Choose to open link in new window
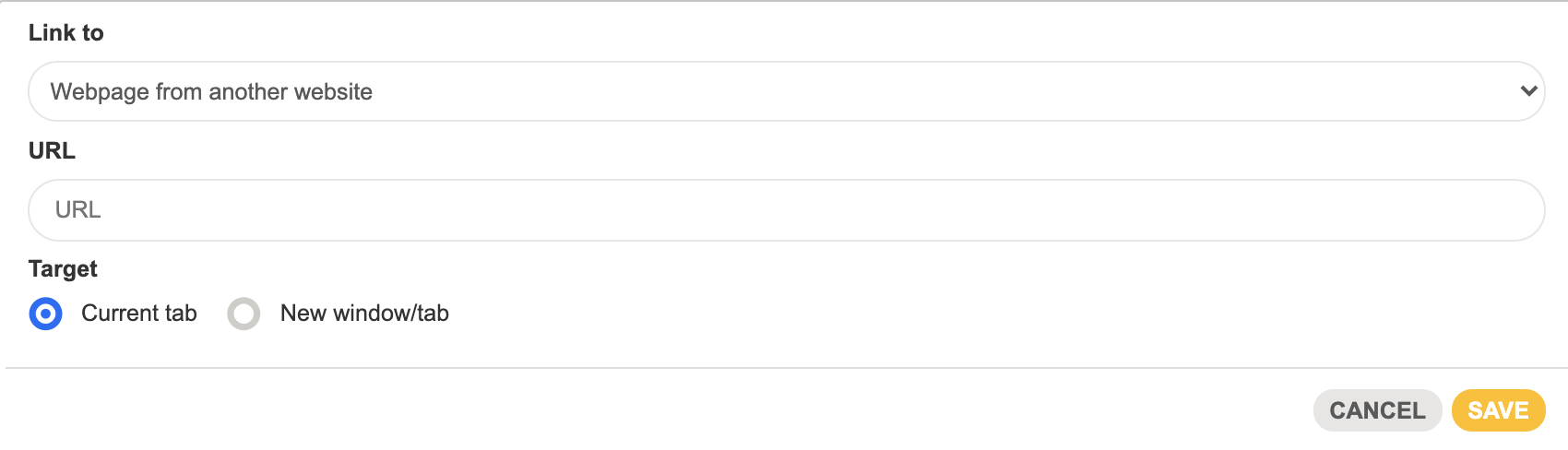Image resolution: width=1568 pixels, height=450 pixels. [x=244, y=314]
